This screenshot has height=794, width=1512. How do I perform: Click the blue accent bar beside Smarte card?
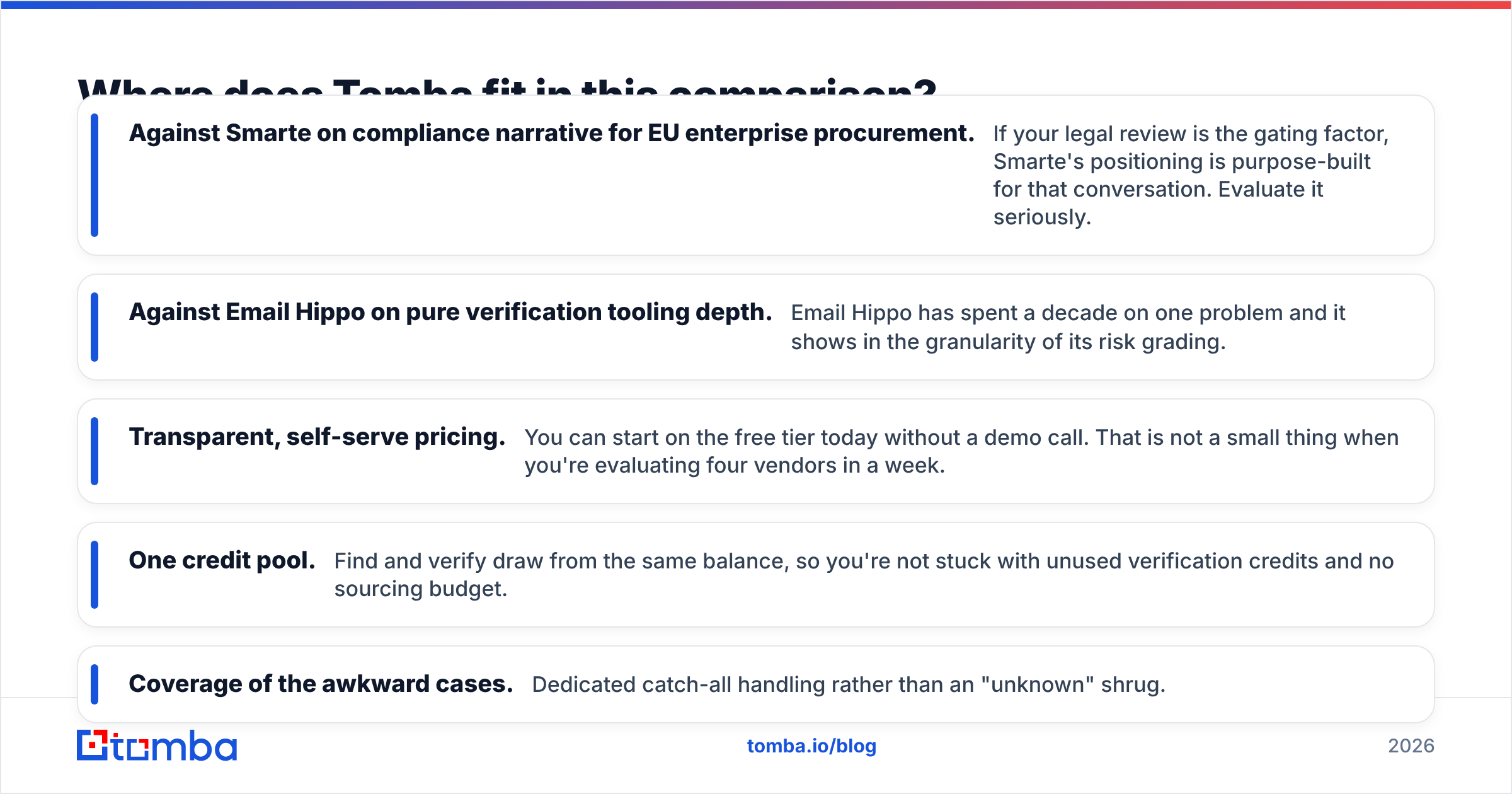click(94, 175)
